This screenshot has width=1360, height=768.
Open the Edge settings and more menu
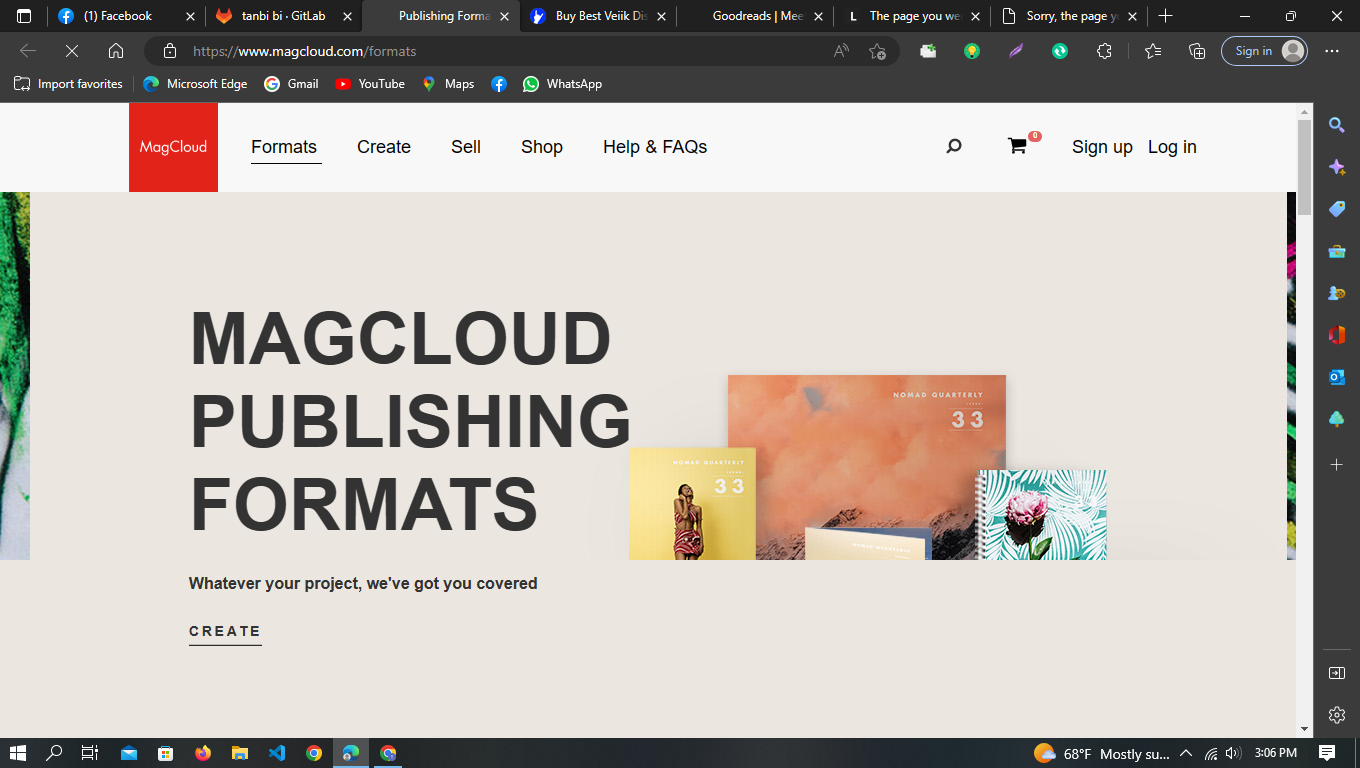coord(1332,51)
